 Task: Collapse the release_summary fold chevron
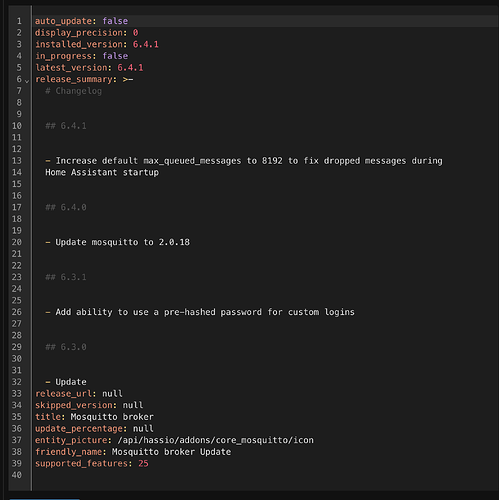(27, 81)
